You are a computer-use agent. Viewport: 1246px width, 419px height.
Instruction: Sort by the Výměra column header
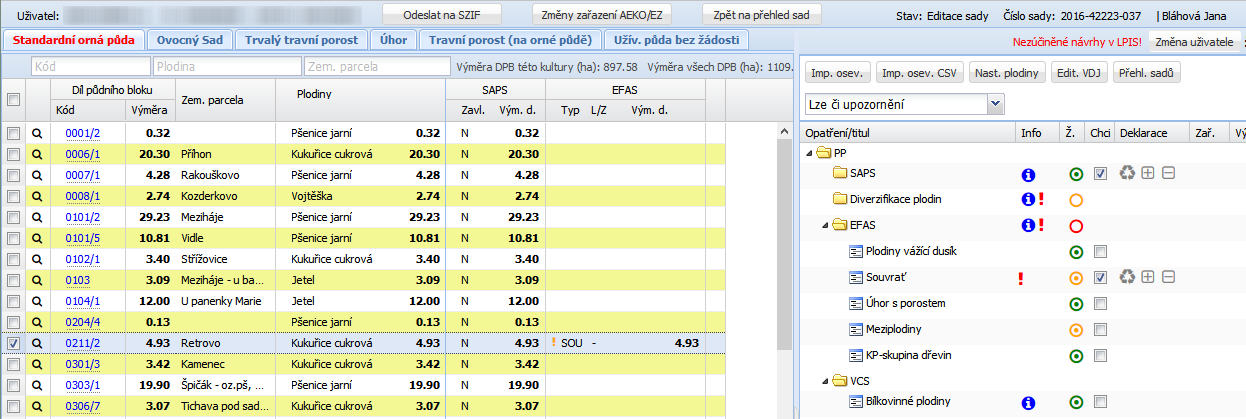coord(150,109)
